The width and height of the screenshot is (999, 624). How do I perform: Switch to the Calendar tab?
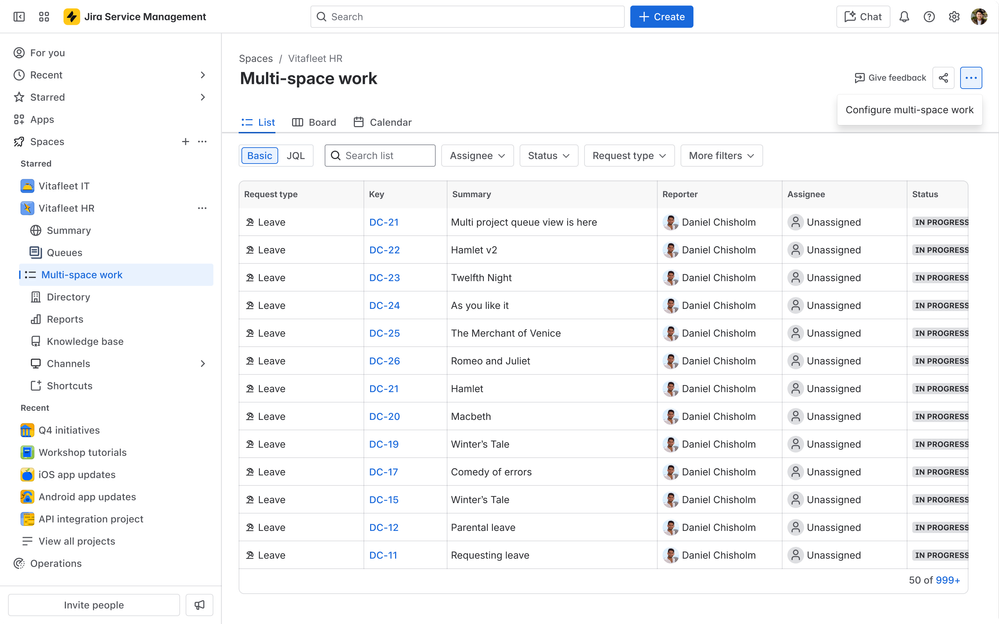383,122
